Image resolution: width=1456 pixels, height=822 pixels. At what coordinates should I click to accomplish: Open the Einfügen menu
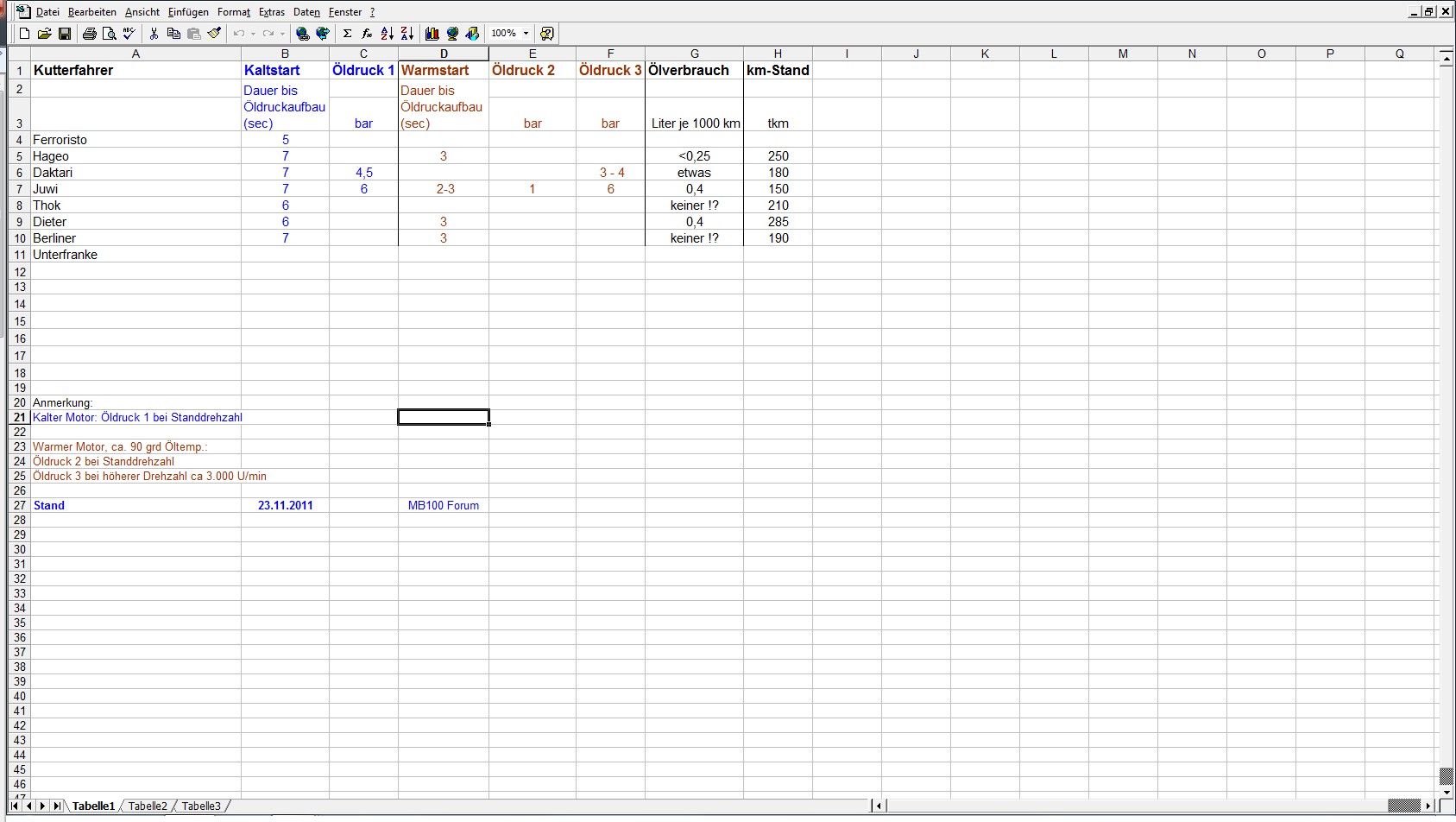click(x=188, y=12)
